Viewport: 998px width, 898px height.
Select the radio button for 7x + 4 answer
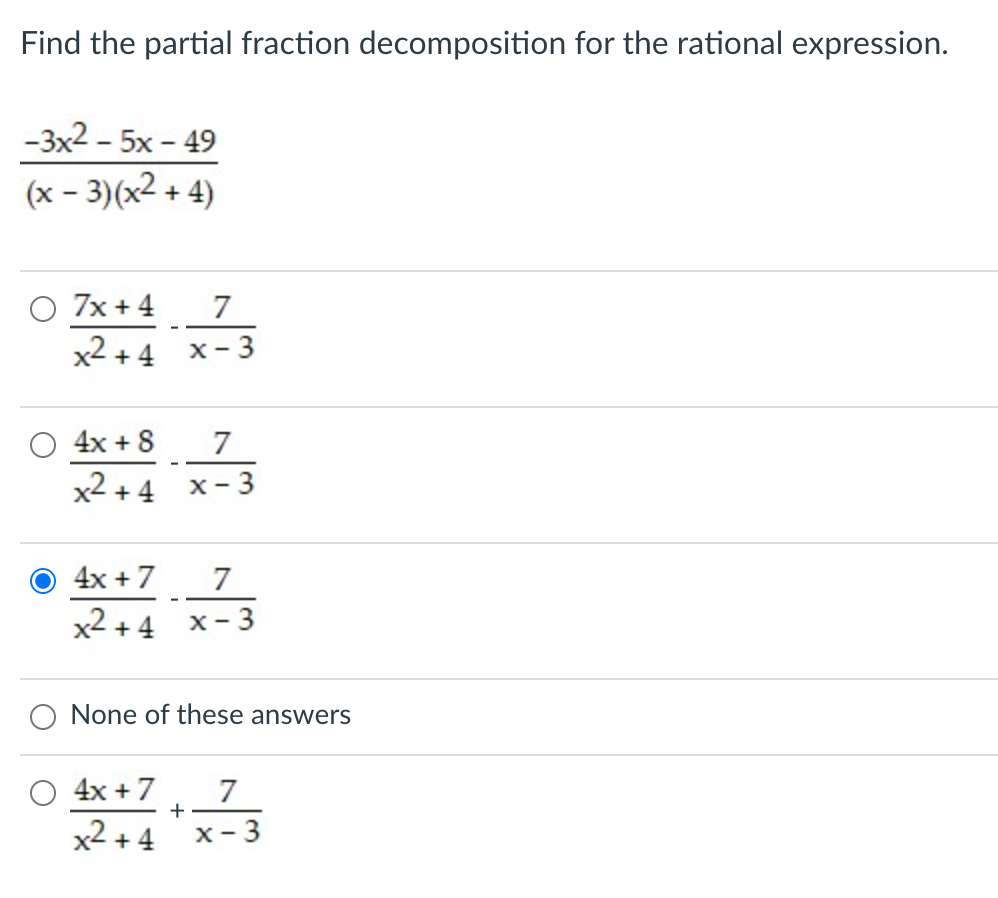pyautogui.click(x=43, y=309)
